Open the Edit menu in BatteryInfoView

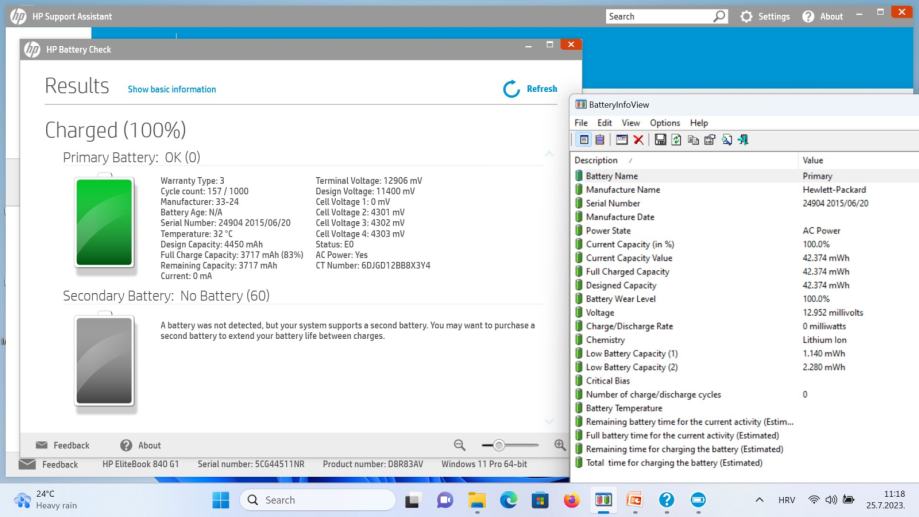604,123
